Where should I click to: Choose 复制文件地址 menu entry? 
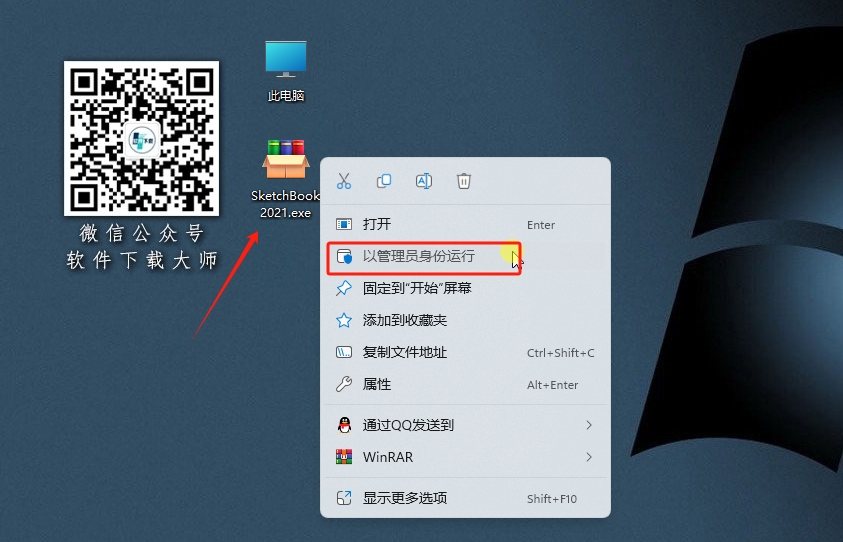(x=465, y=353)
